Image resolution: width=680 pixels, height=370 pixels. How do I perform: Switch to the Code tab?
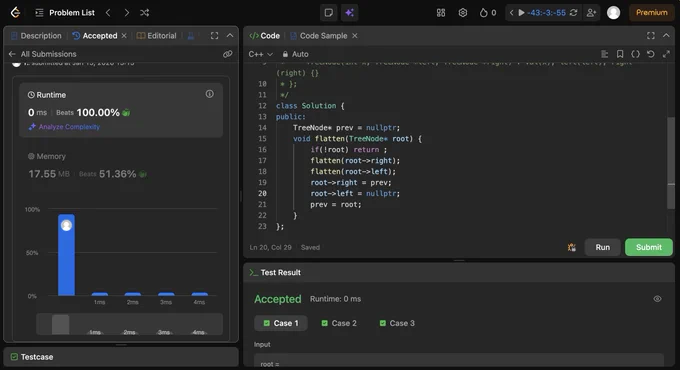[x=265, y=36]
